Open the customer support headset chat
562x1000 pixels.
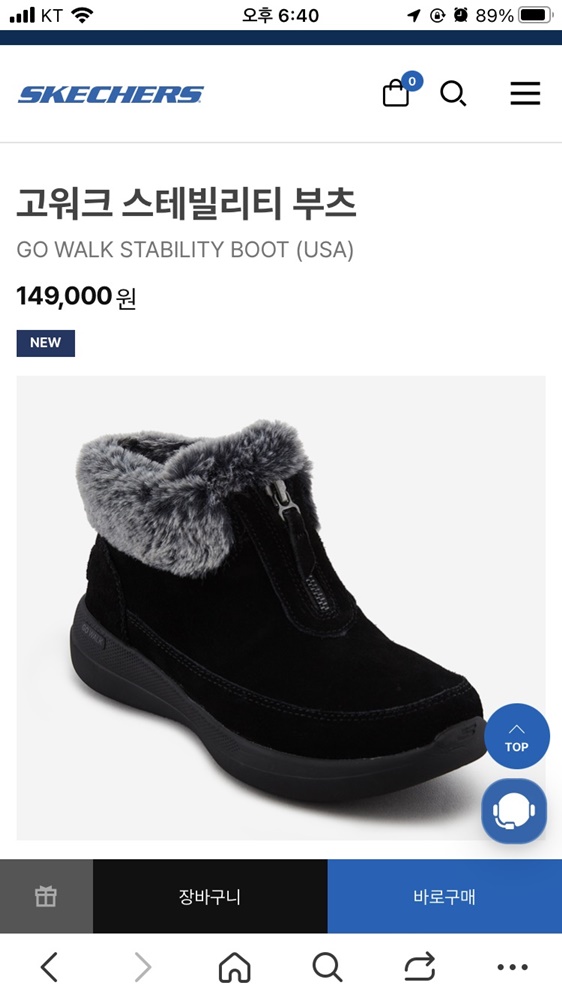[x=514, y=811]
